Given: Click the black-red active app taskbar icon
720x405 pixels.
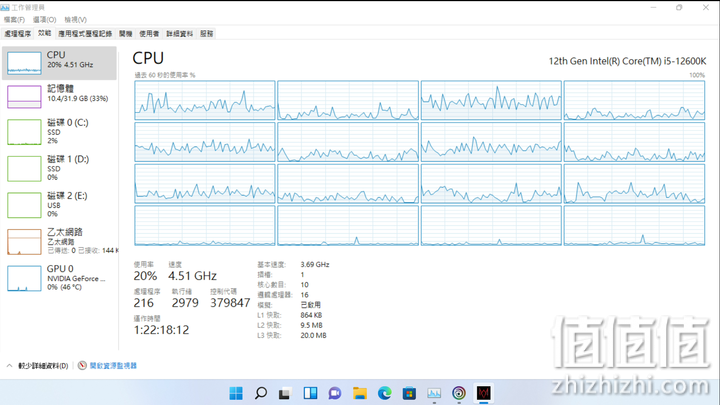Looking at the screenshot, I should [x=484, y=393].
